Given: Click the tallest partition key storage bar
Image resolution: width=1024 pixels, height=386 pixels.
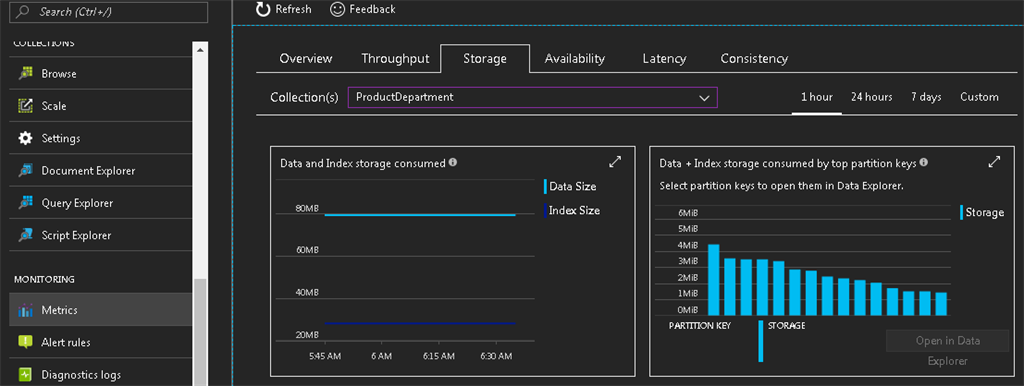Looking at the screenshot, I should click(x=714, y=280).
